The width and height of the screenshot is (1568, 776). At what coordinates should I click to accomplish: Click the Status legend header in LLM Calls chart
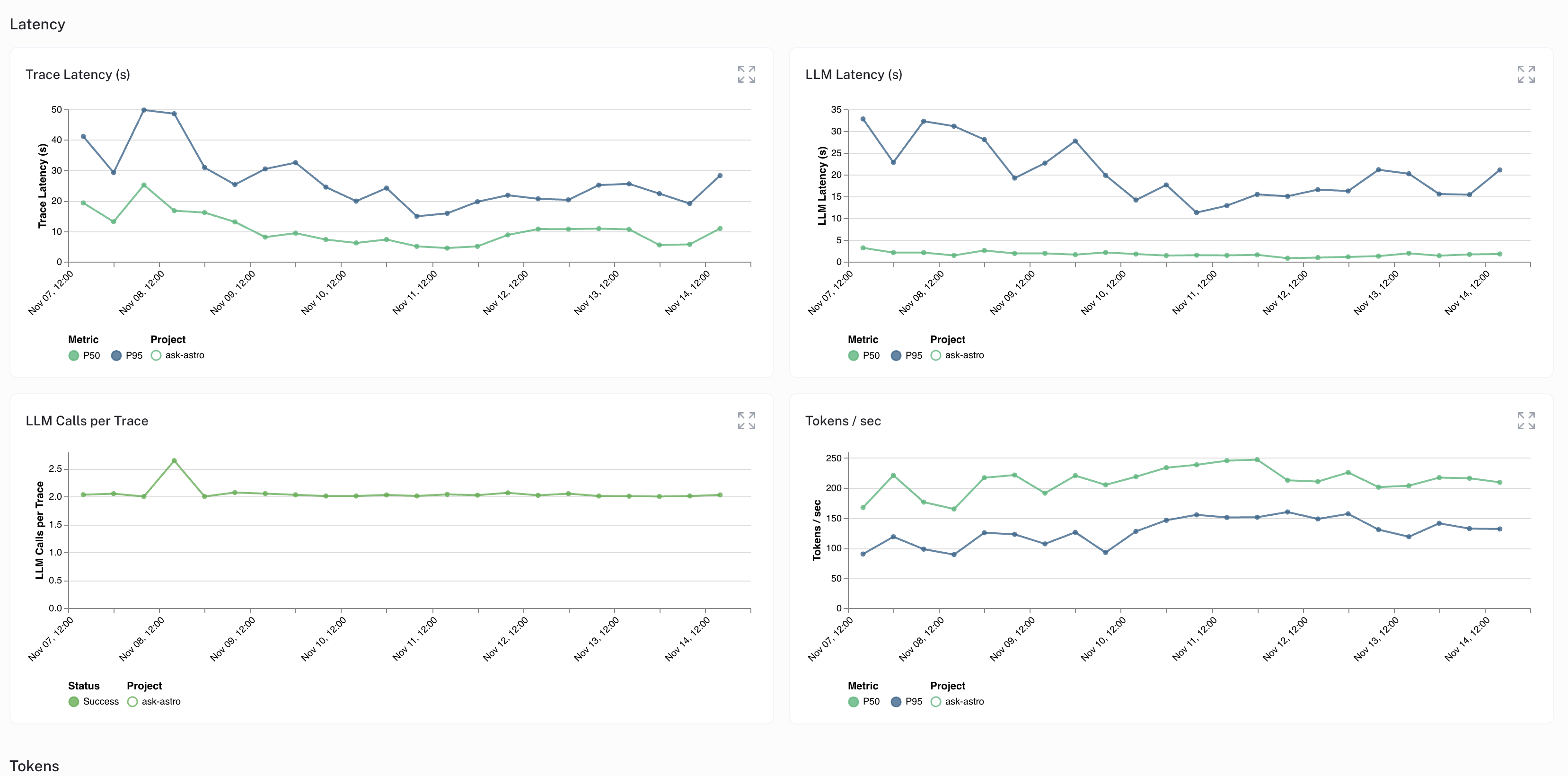pyautogui.click(x=84, y=686)
